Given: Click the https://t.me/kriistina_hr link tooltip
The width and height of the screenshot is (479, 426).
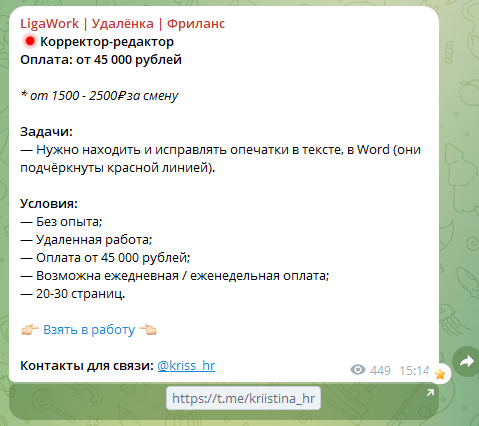Looking at the screenshot, I should click(243, 398).
